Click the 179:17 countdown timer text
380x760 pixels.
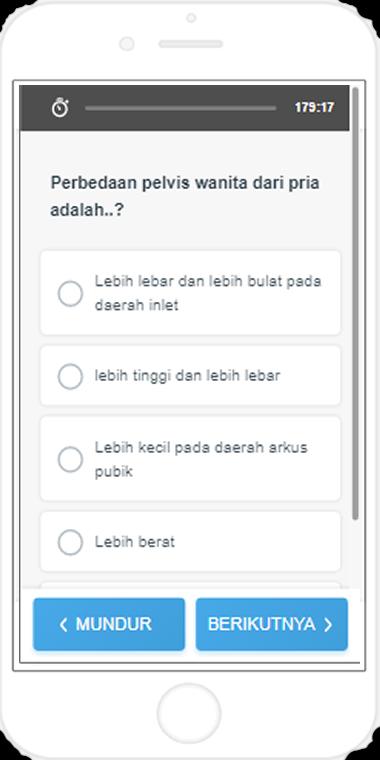(x=315, y=108)
